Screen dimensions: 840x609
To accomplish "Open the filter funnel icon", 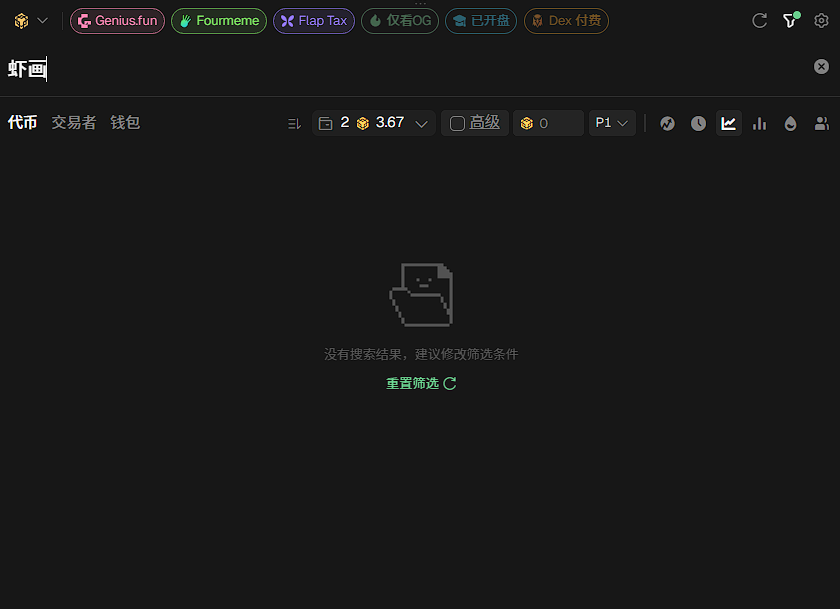I will [x=790, y=20].
